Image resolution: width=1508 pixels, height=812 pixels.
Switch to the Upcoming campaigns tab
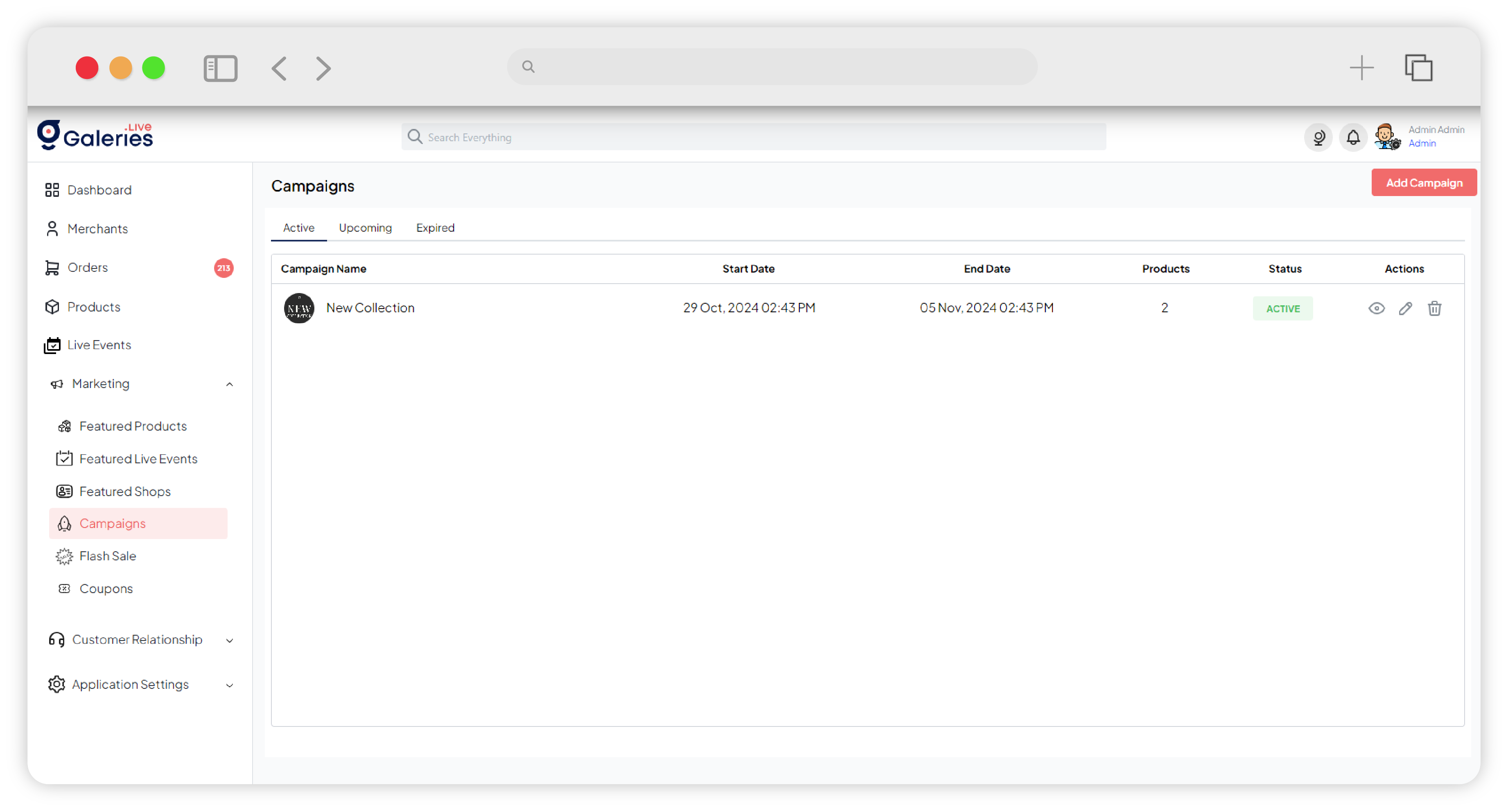[x=365, y=228]
